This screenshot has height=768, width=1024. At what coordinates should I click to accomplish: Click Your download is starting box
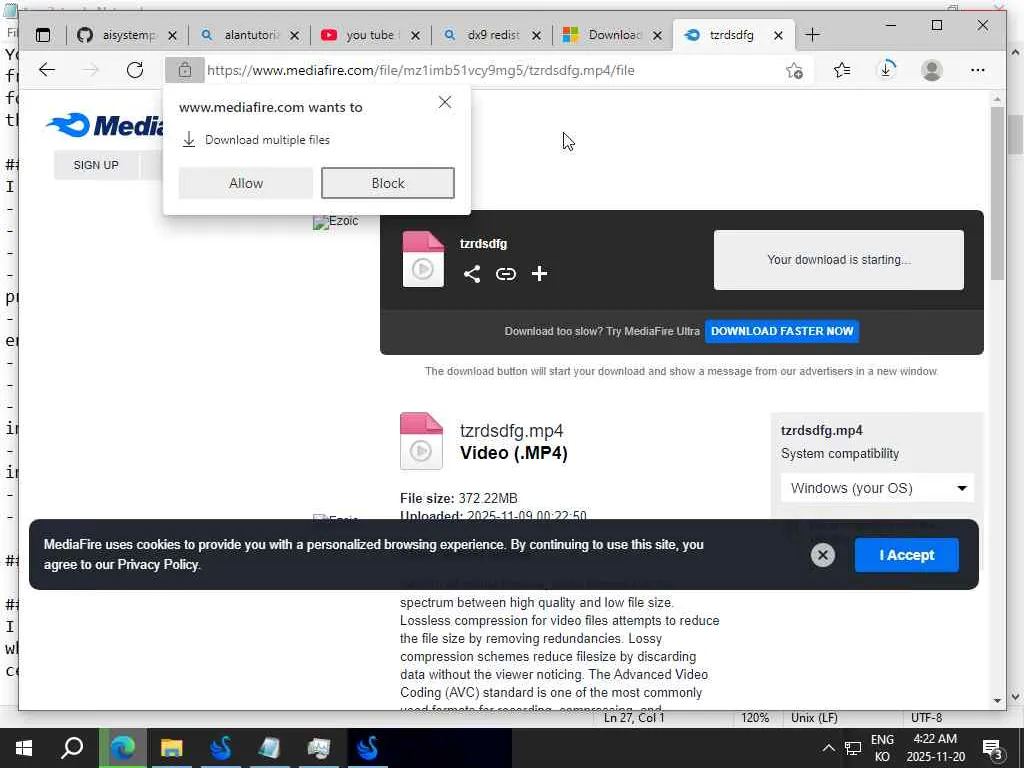839,260
